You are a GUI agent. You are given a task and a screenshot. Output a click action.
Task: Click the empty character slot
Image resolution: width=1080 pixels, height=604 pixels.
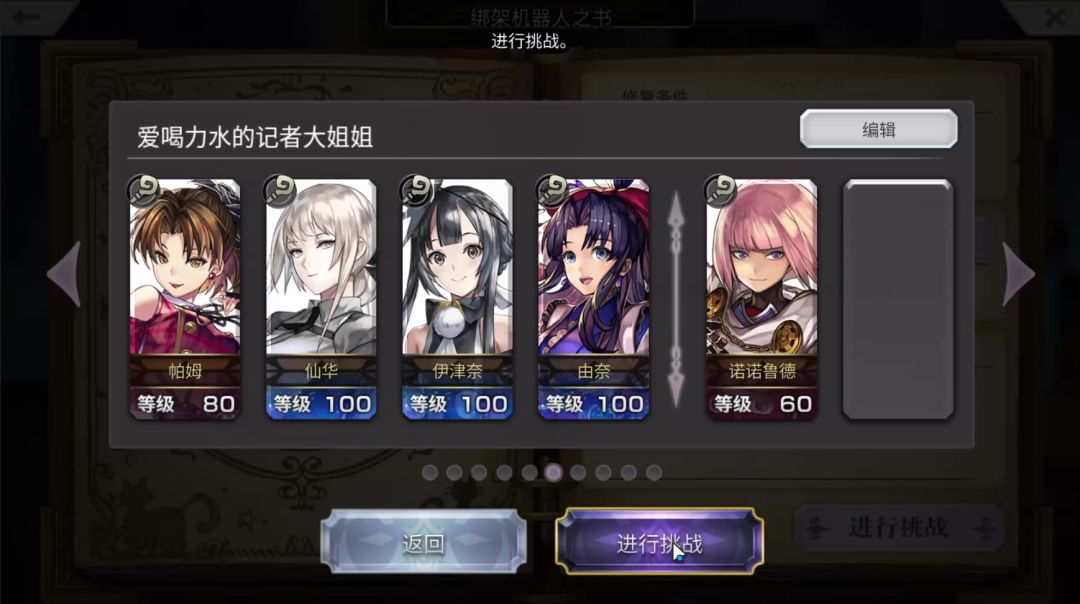(x=898, y=299)
